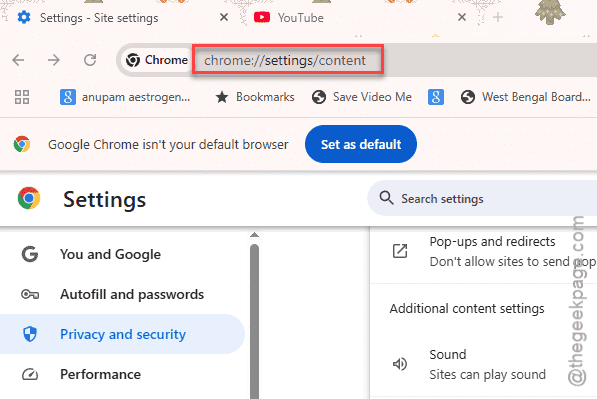Select Privacy and security section
Screen dimensions: 597x399
[122, 334]
